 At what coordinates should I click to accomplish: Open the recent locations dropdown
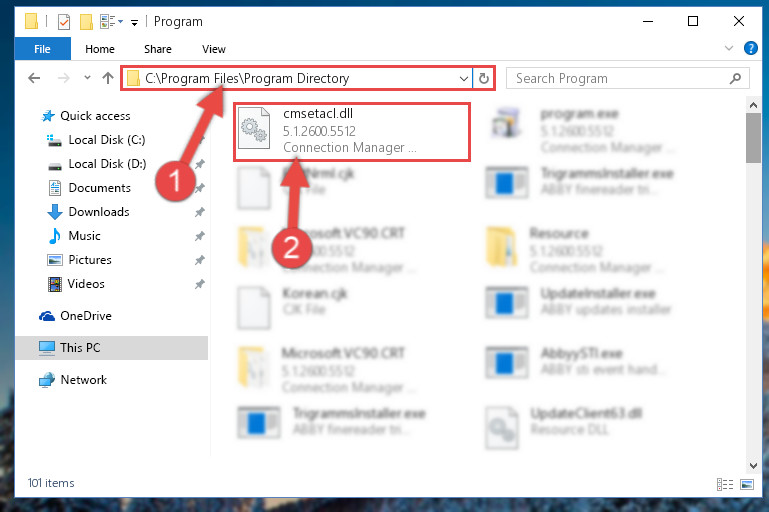click(x=87, y=77)
